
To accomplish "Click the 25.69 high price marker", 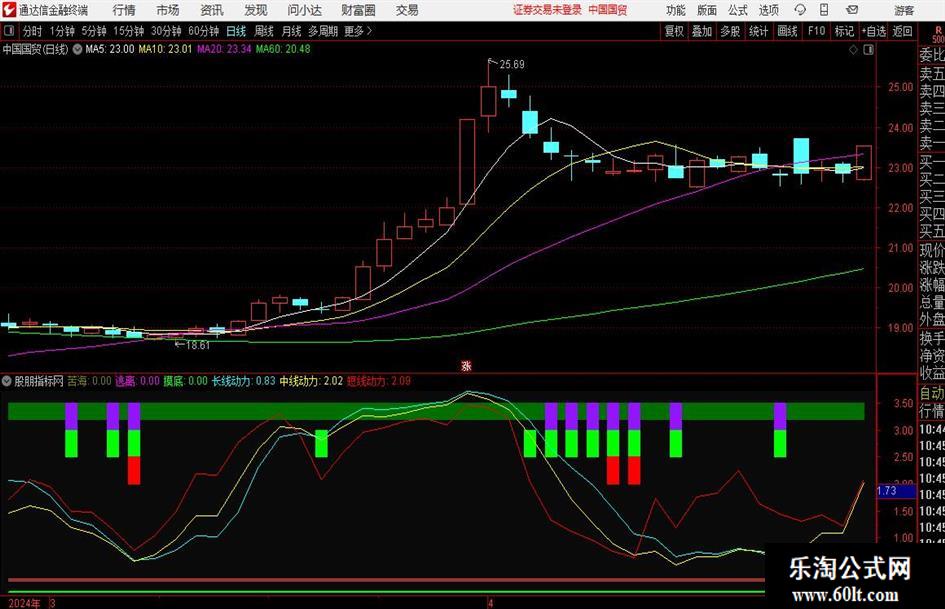I will 512,65.
